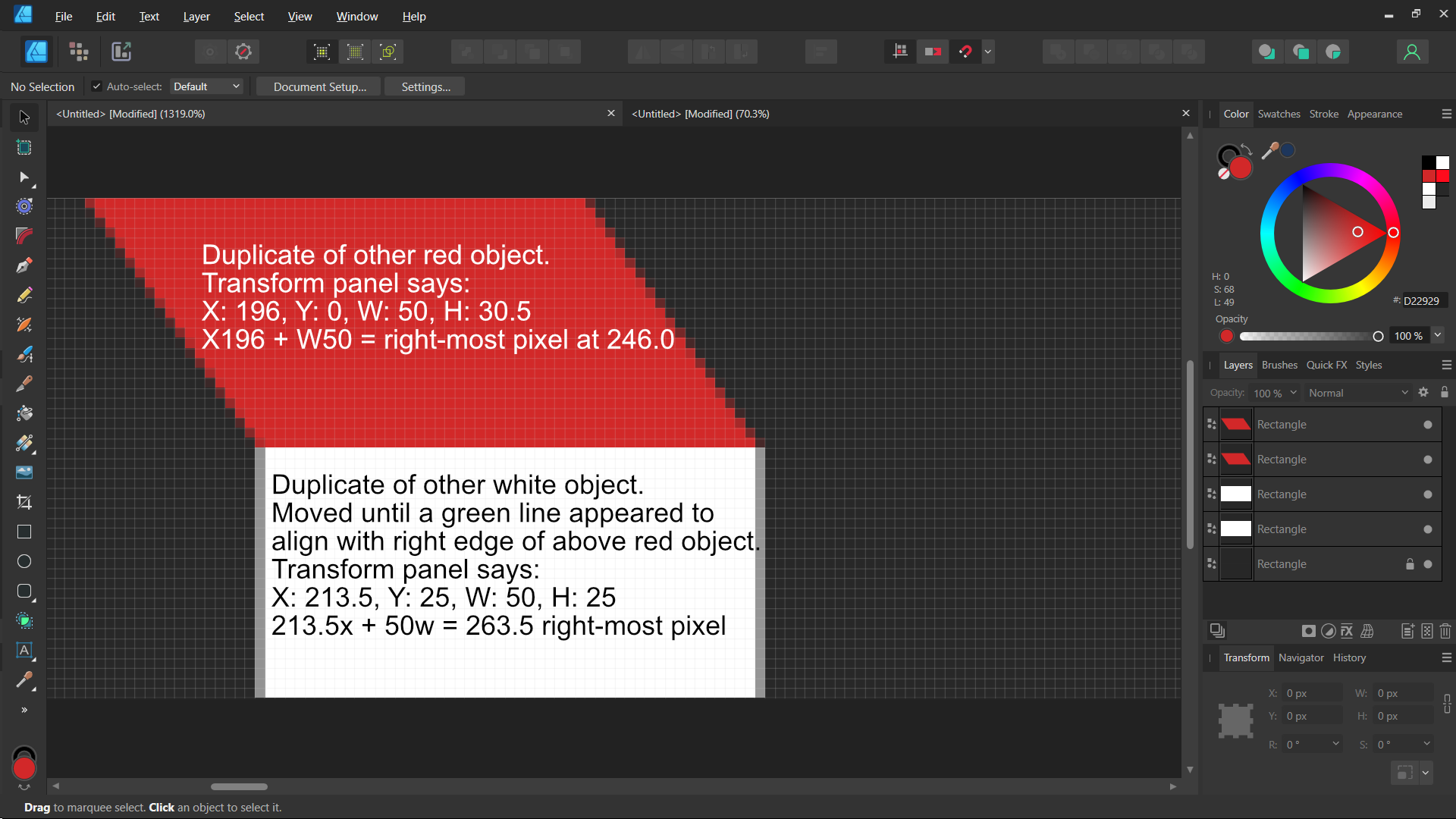Toggle Auto-select checkbox
Image resolution: width=1456 pixels, height=819 pixels.
tap(96, 86)
